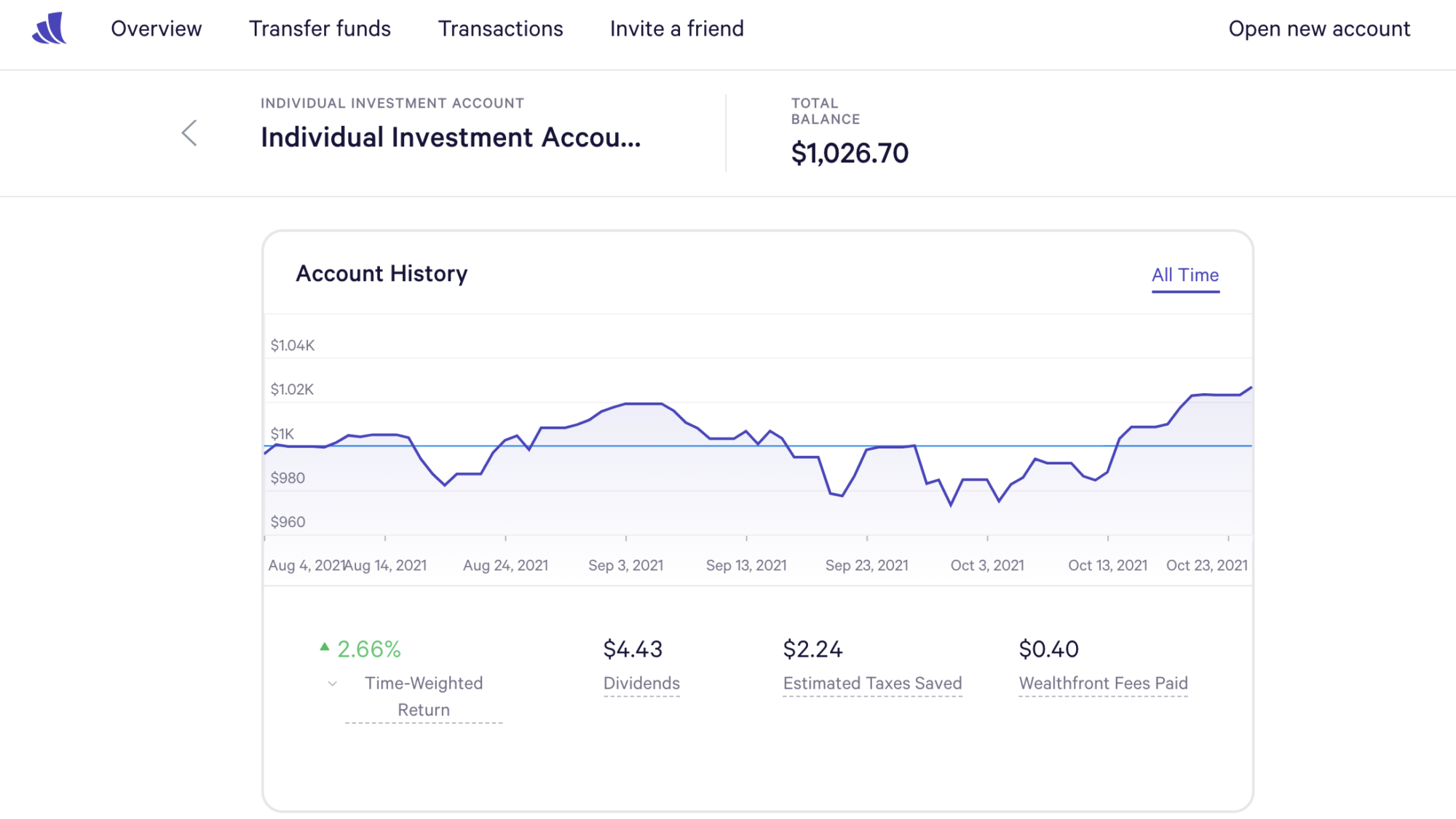Go back using the left chevron arrow

189,133
